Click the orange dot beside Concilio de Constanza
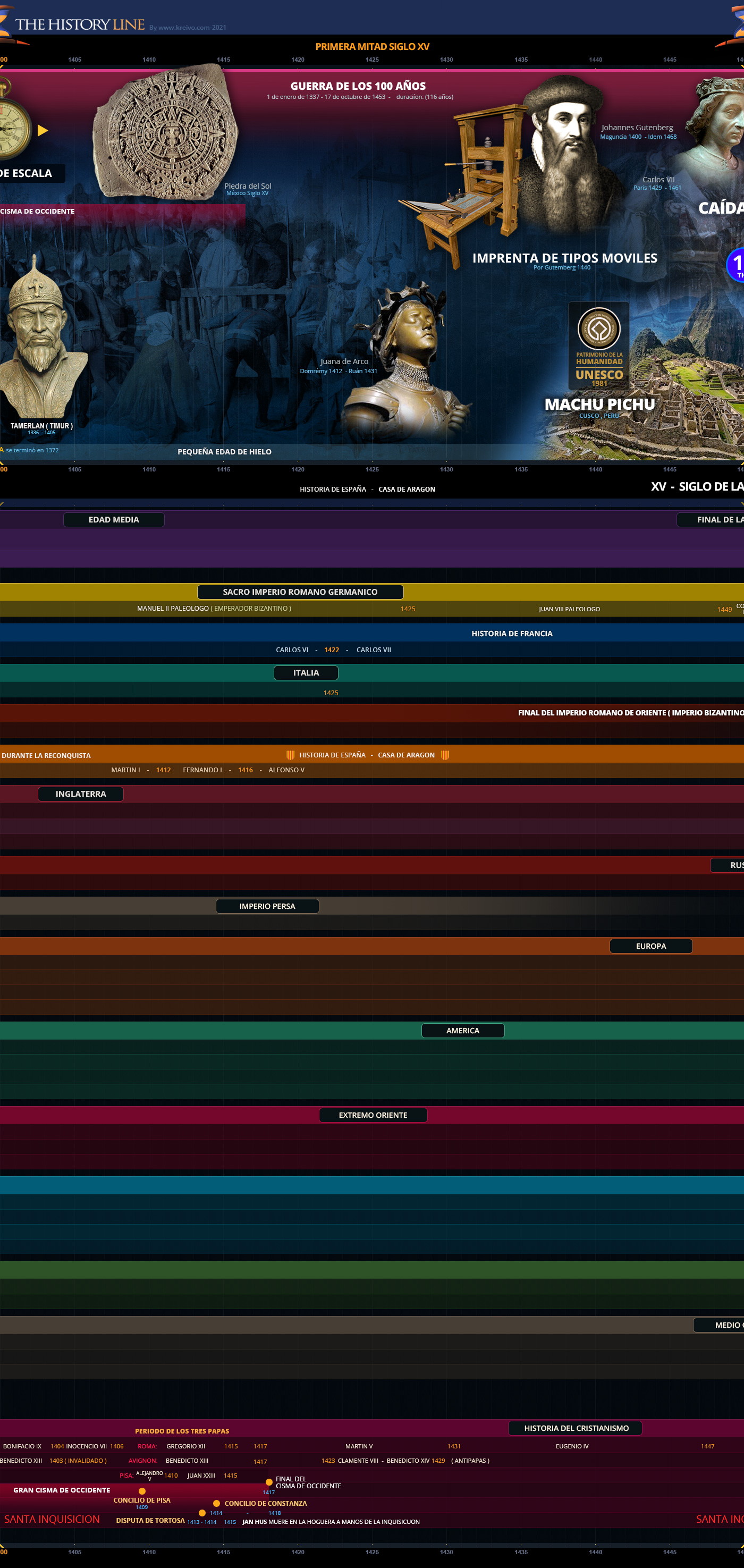Image resolution: width=744 pixels, height=1568 pixels. coord(216,1504)
